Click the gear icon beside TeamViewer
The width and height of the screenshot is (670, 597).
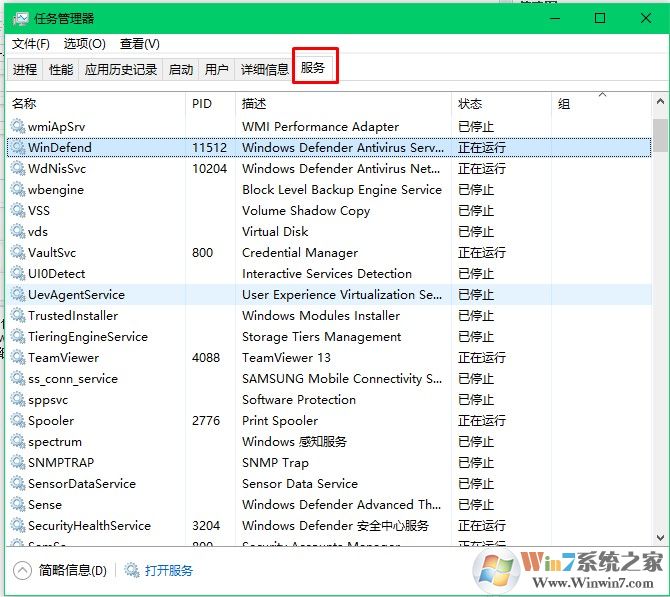(x=18, y=357)
